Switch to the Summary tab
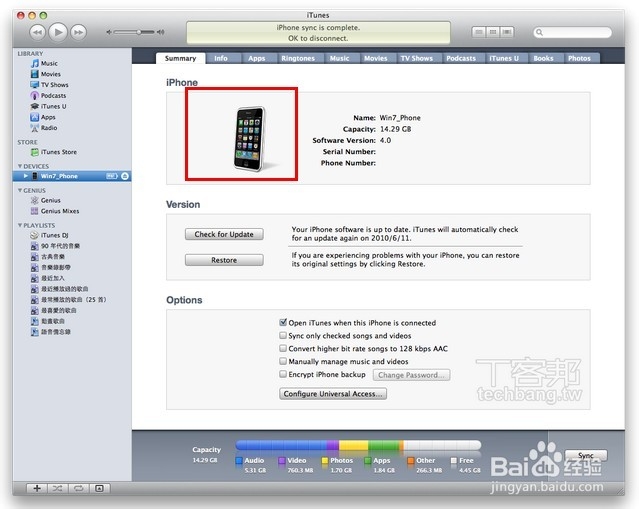 click(x=181, y=58)
